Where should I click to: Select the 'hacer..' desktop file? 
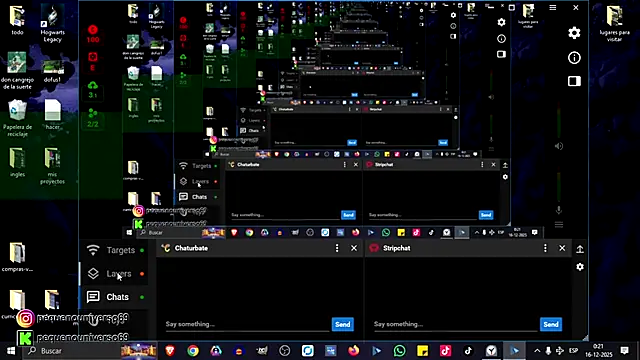(x=52, y=115)
